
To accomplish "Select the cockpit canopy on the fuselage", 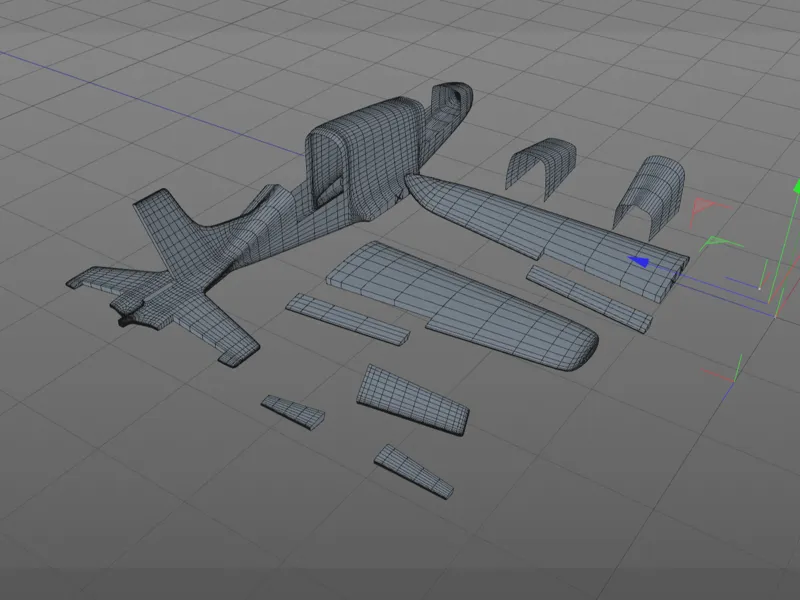I will 366,153.
